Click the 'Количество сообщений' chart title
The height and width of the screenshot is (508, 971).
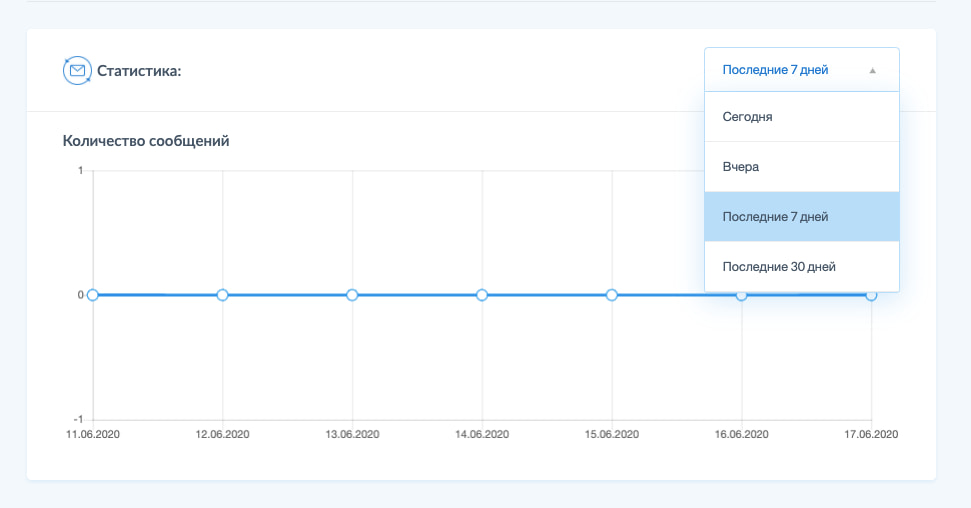(x=146, y=141)
